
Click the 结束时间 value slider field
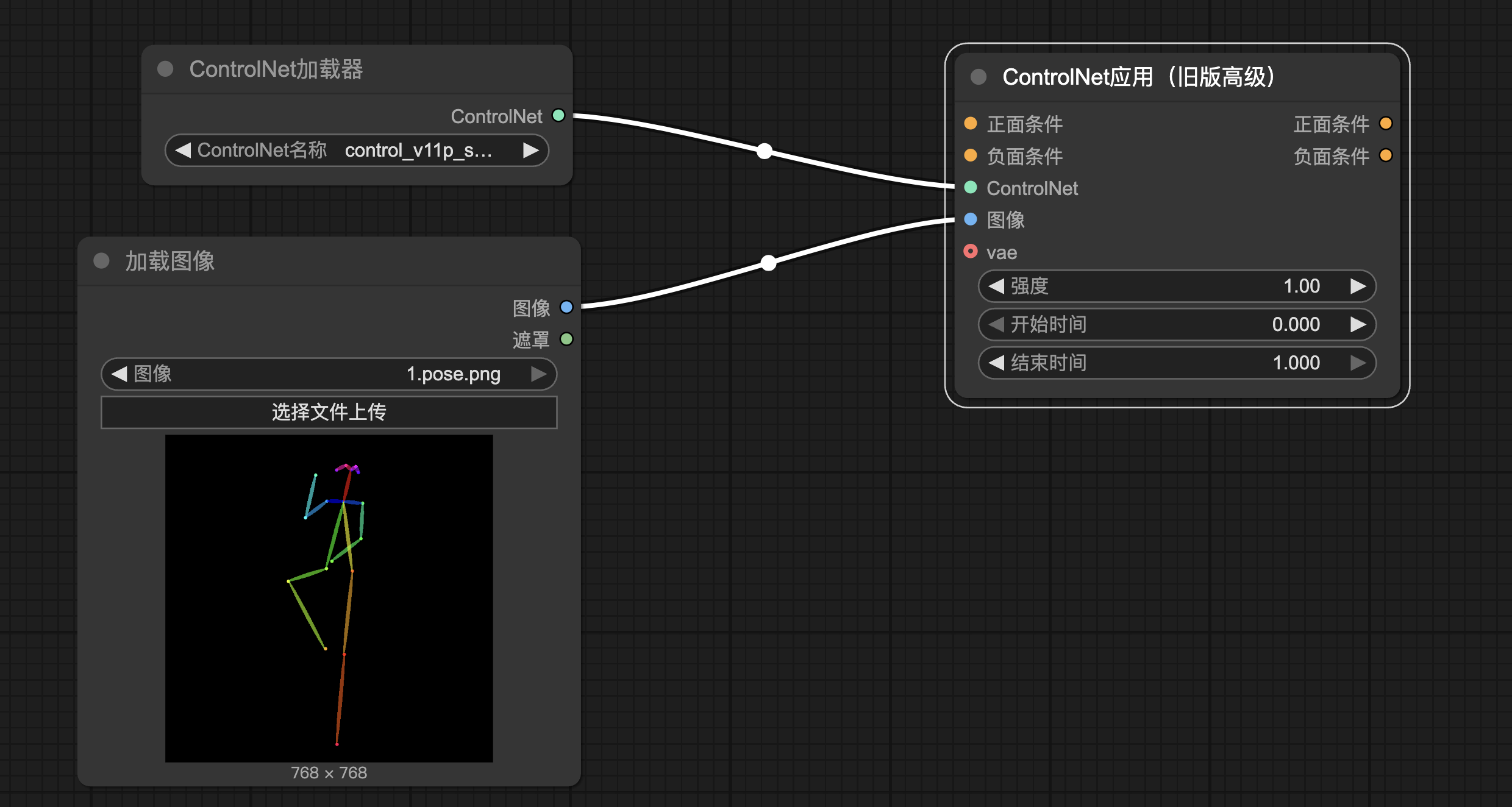tap(1177, 363)
